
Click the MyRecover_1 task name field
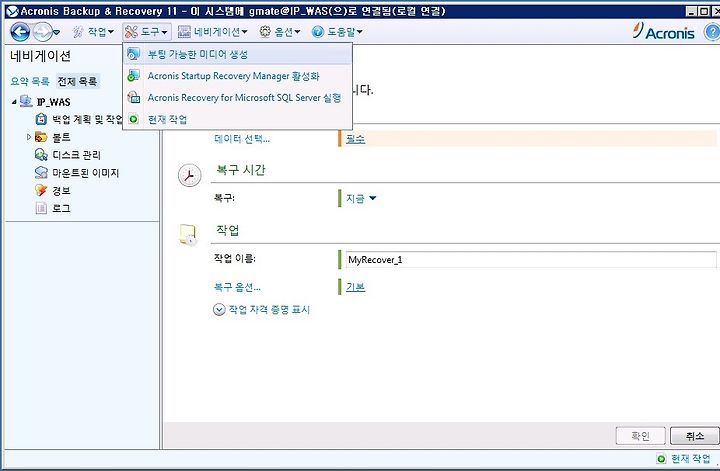(x=530, y=259)
